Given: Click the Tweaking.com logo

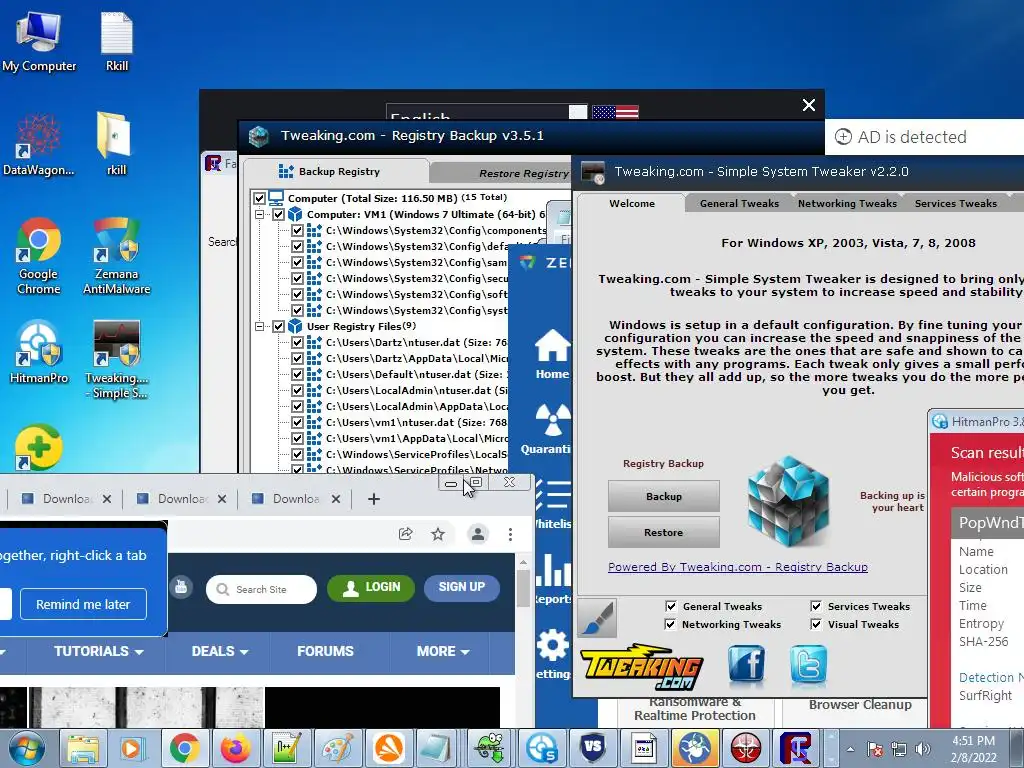Looking at the screenshot, I should click(641, 667).
